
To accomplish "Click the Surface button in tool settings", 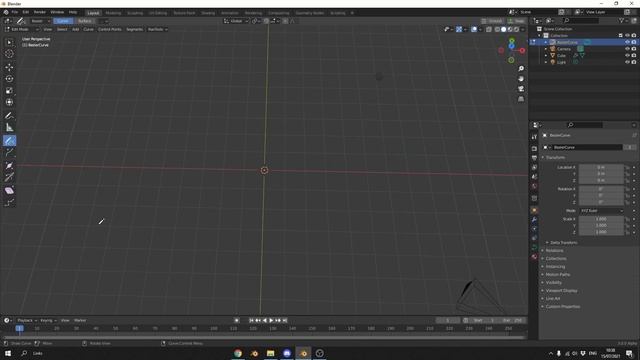I will [84, 21].
